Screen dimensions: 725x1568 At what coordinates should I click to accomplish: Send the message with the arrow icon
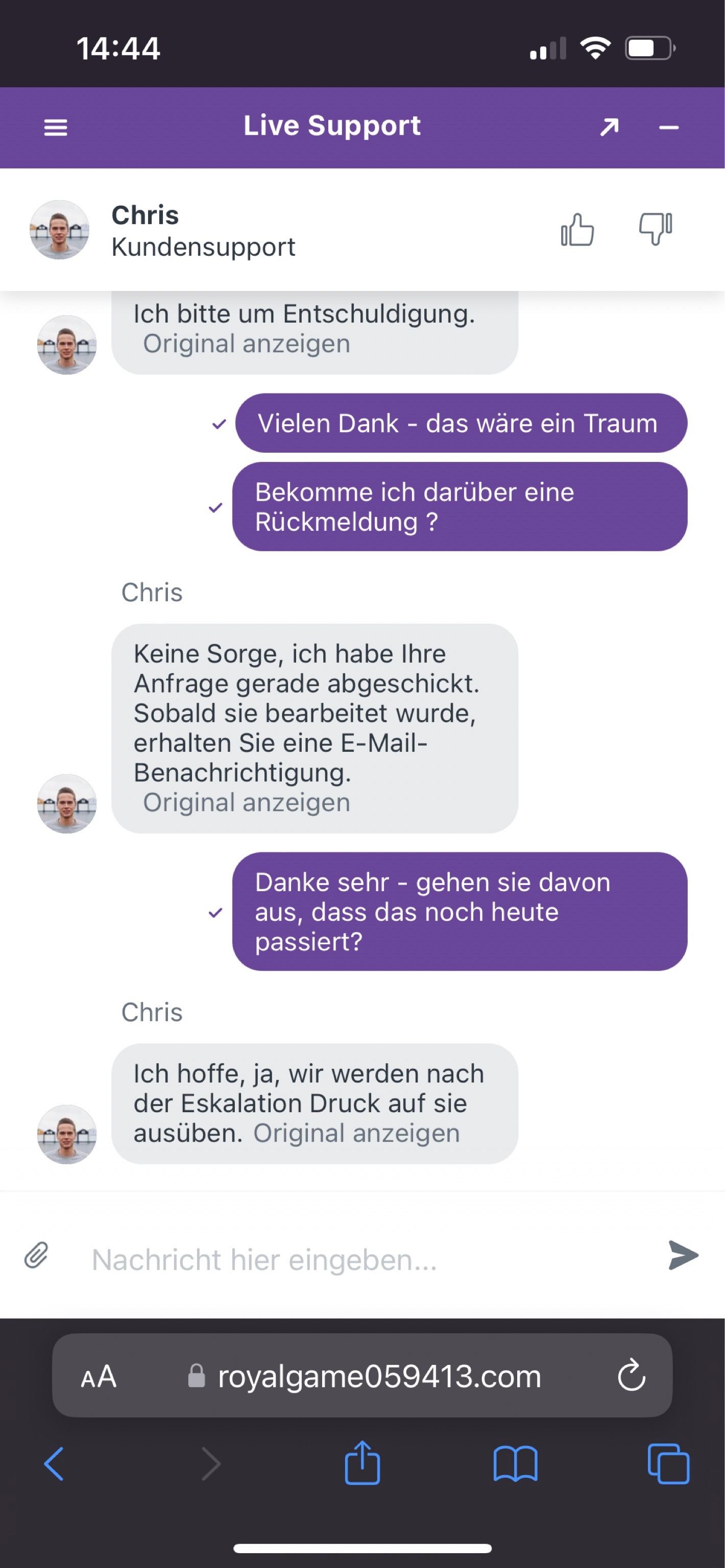(683, 1255)
